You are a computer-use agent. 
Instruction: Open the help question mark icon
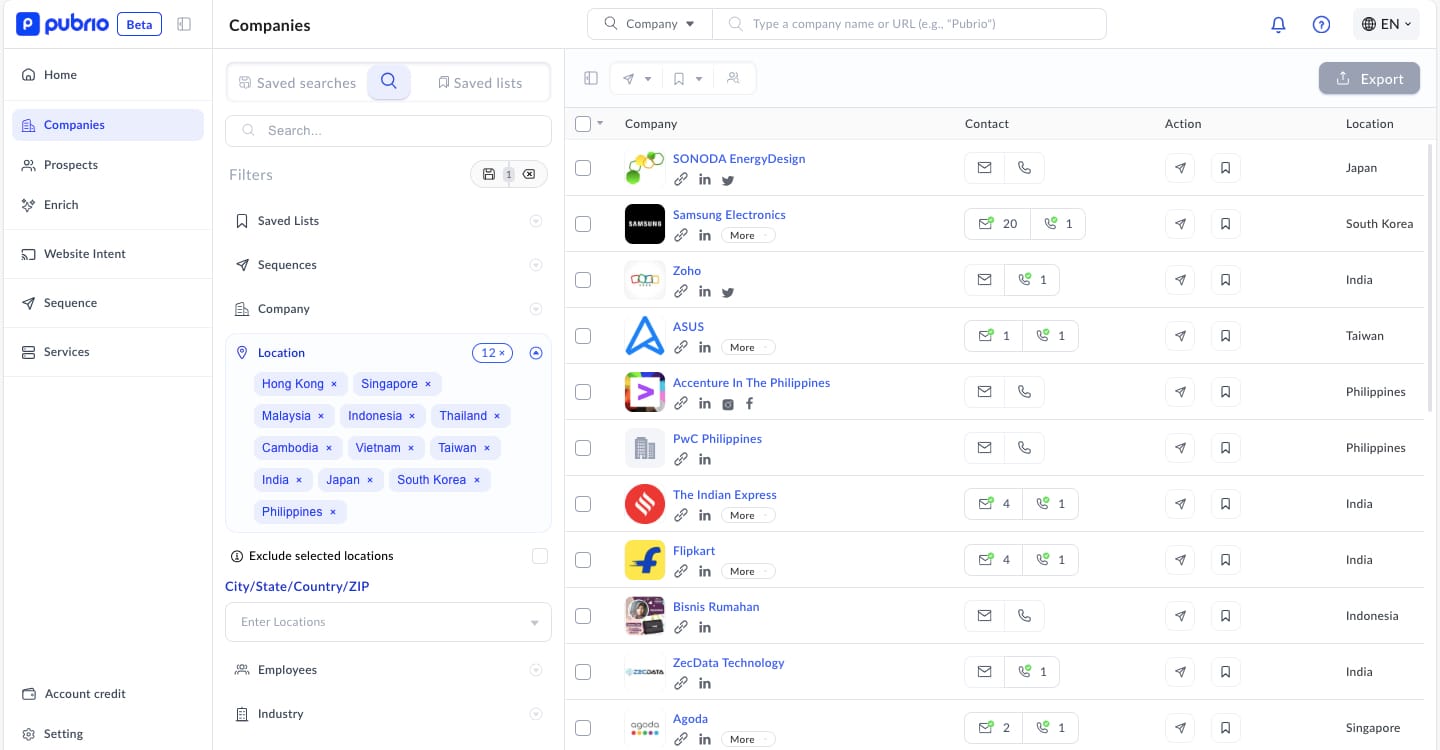click(1321, 25)
